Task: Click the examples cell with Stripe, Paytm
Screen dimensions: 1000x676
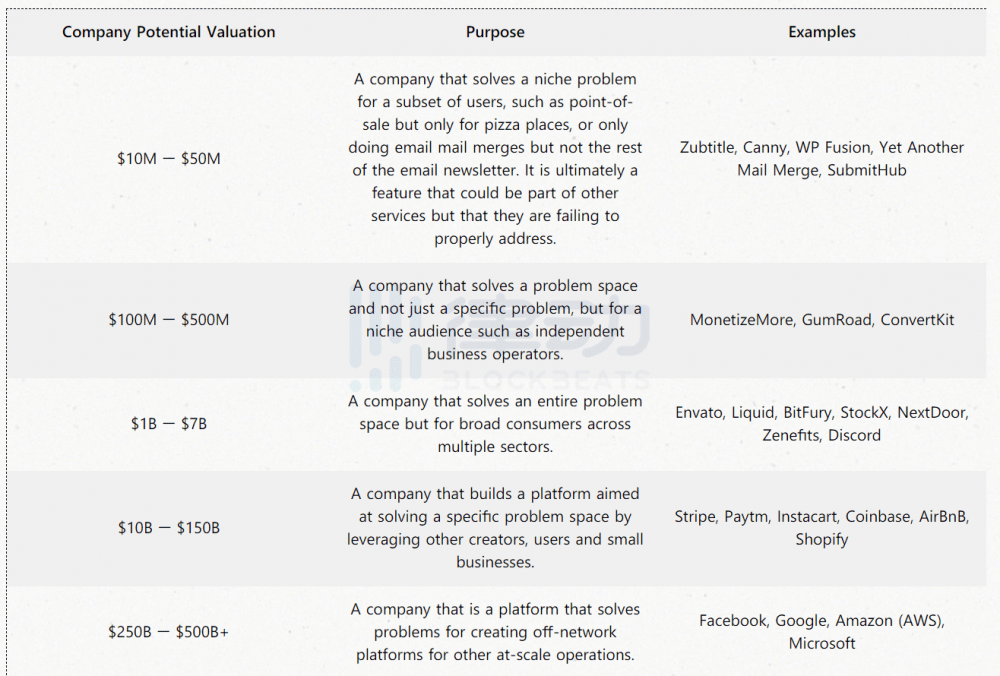Action: click(x=822, y=528)
